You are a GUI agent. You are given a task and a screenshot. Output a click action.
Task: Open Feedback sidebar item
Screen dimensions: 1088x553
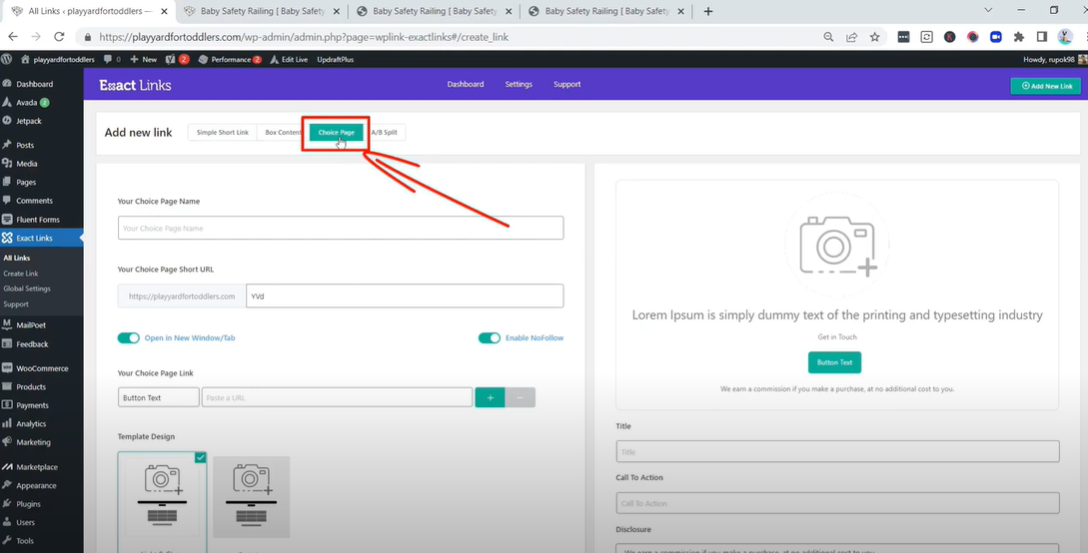[x=32, y=344]
